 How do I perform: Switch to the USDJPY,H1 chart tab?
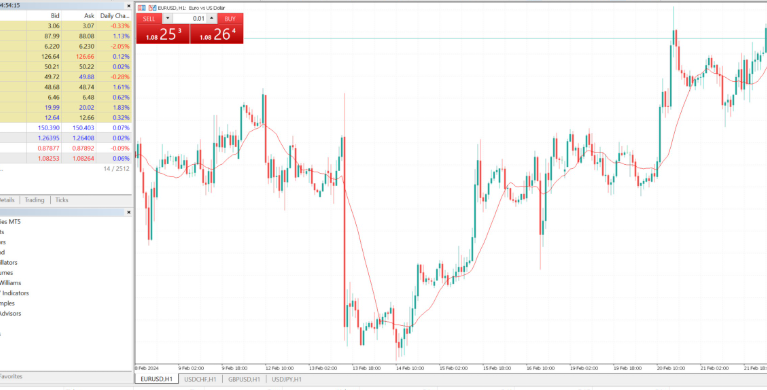(287, 379)
